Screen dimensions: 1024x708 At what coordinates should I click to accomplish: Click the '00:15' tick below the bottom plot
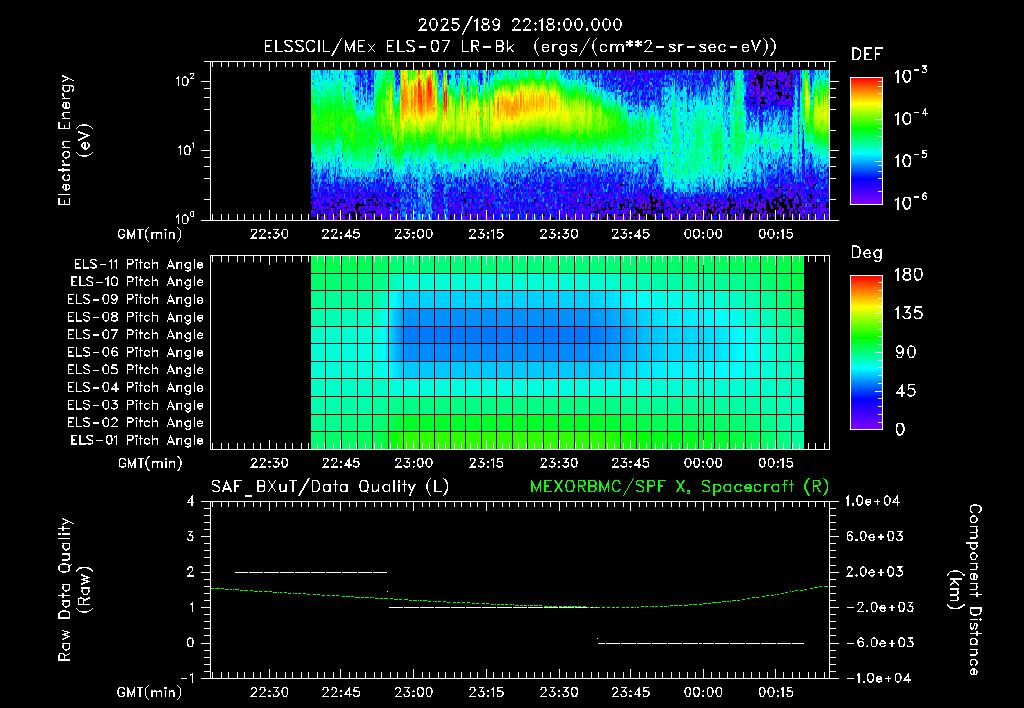pos(776,692)
